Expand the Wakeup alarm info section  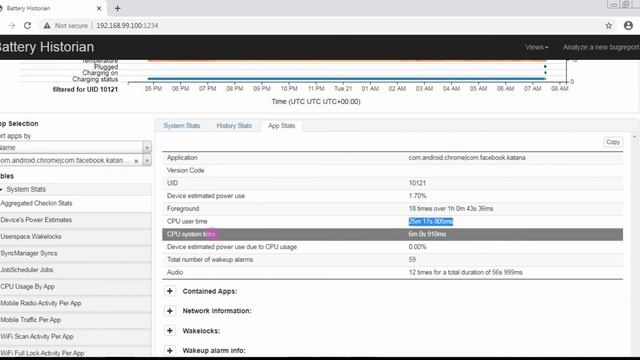point(170,351)
